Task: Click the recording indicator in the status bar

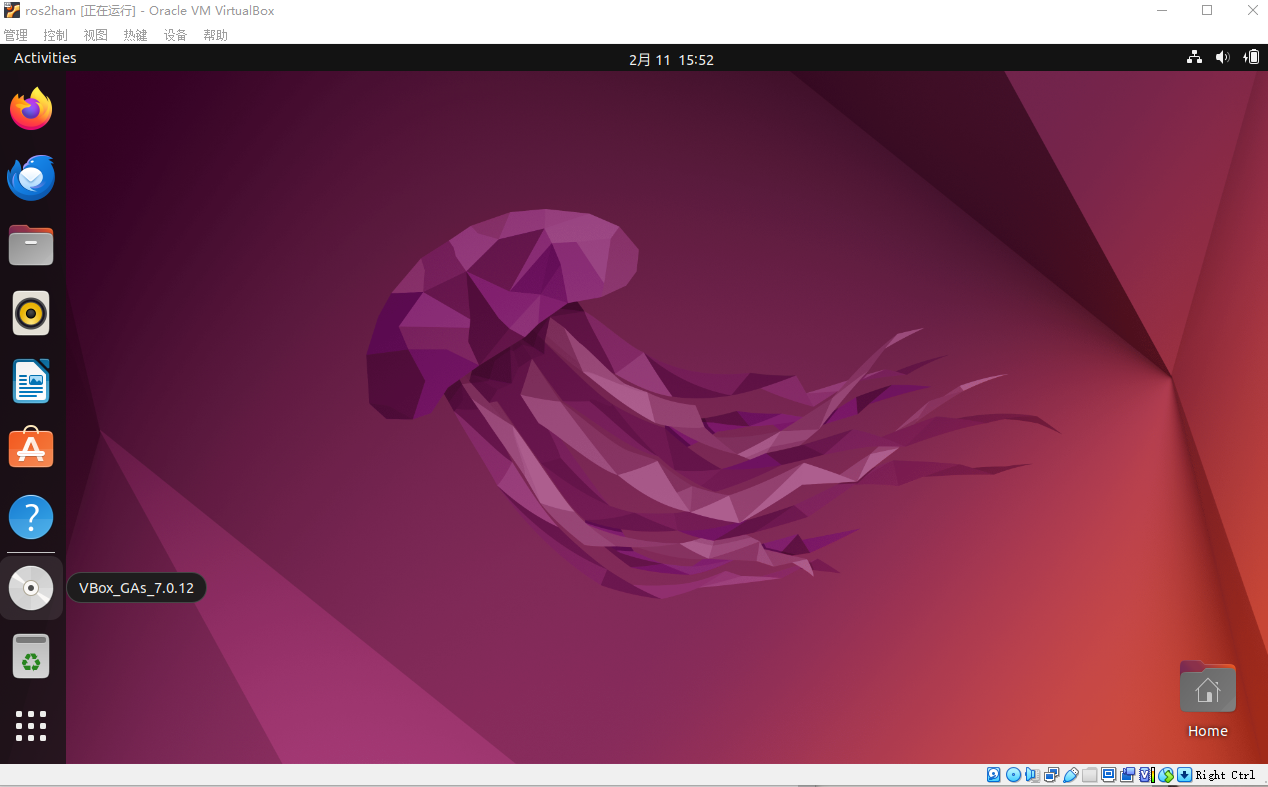Action: (x=1128, y=775)
